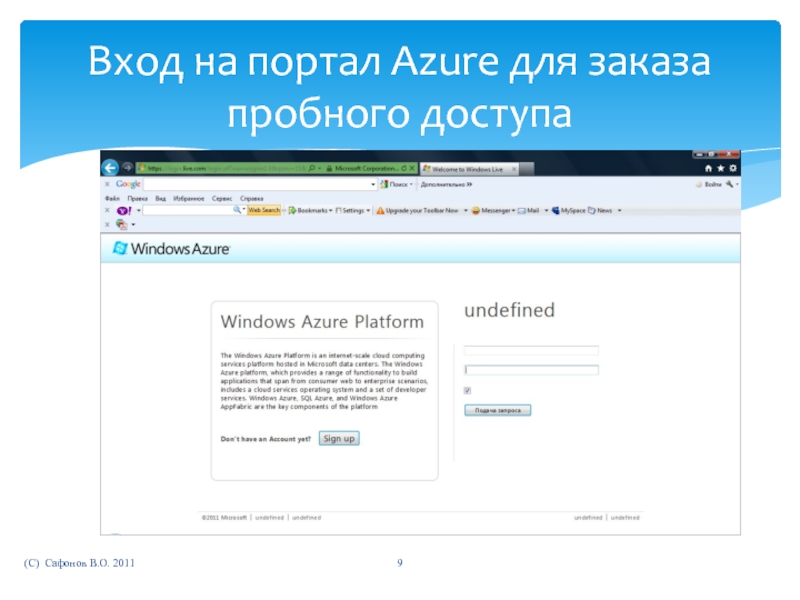Click the Yahoo! logo on the toolbar
Viewport: 800px width, 600px height.
coord(124,210)
